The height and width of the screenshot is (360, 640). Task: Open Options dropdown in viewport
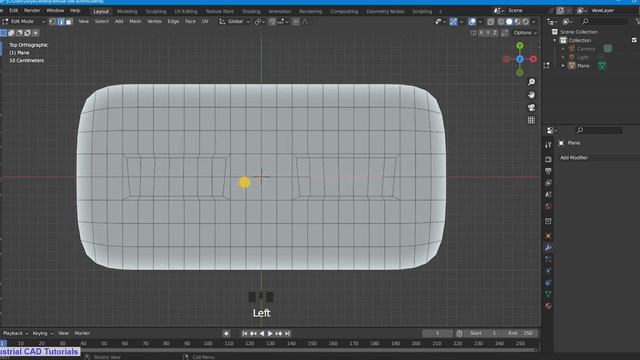(x=525, y=33)
